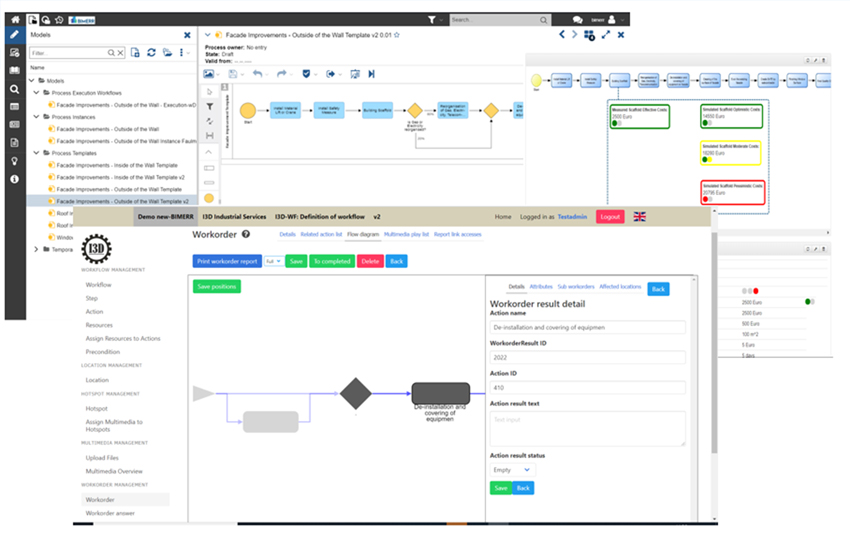Open the home icon in the top bar
Screen dimensions: 850x538
tap(15, 20)
